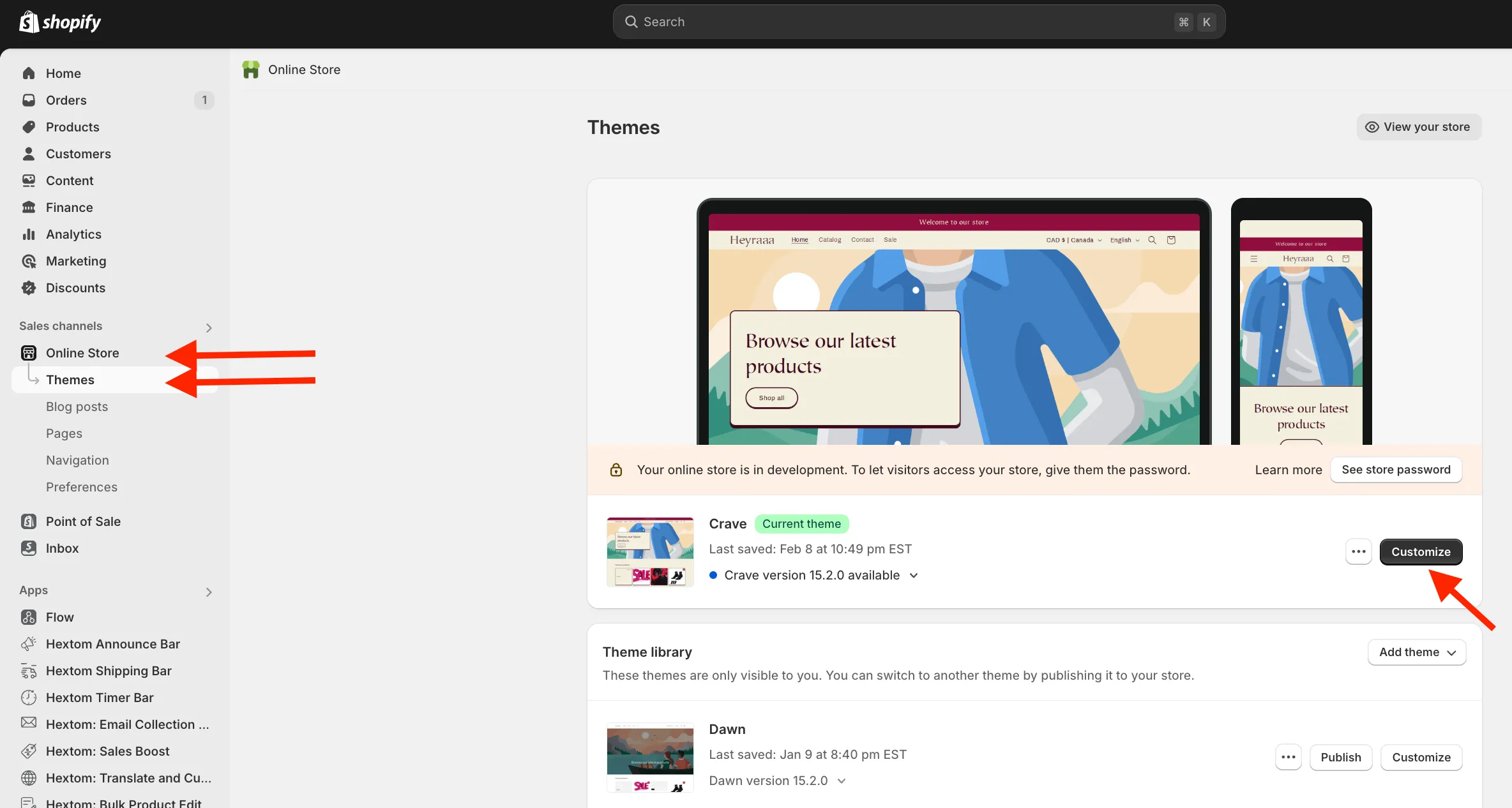Click View your store button
The image size is (1512, 808).
[1419, 127]
